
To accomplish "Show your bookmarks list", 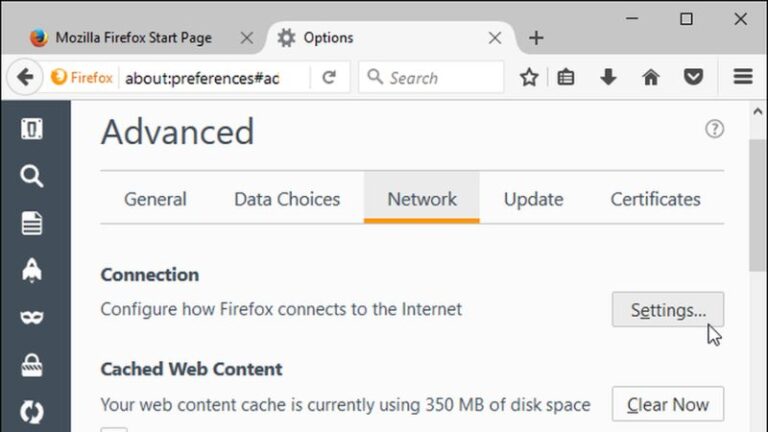I will (x=566, y=77).
